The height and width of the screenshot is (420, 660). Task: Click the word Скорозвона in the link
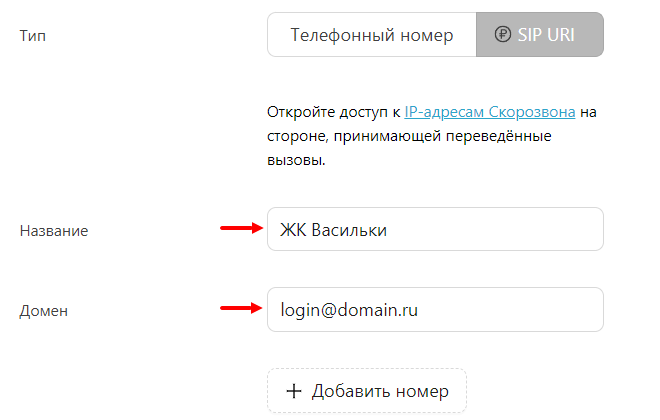tap(535, 112)
